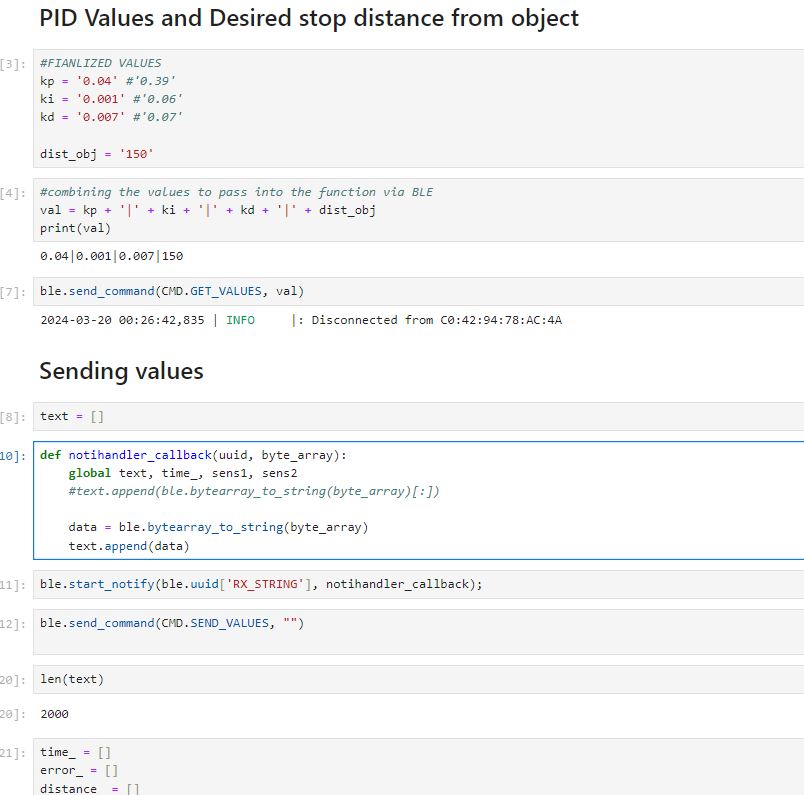
Task: Click the '#FIANLIZED VALUES' comment line
Action: [100, 62]
